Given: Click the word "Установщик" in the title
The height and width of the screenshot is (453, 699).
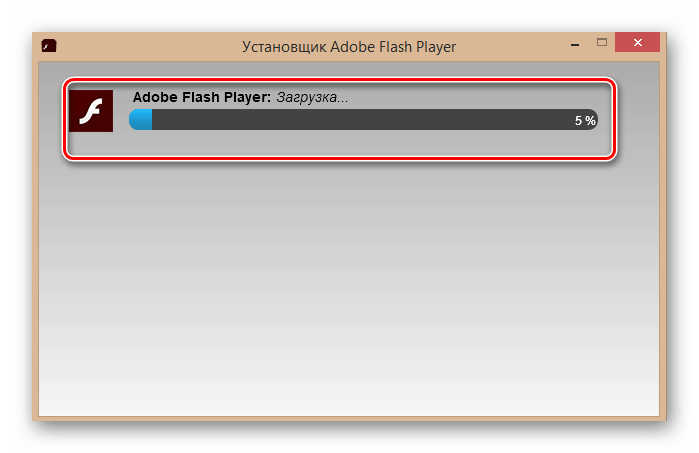Looking at the screenshot, I should coord(284,47).
